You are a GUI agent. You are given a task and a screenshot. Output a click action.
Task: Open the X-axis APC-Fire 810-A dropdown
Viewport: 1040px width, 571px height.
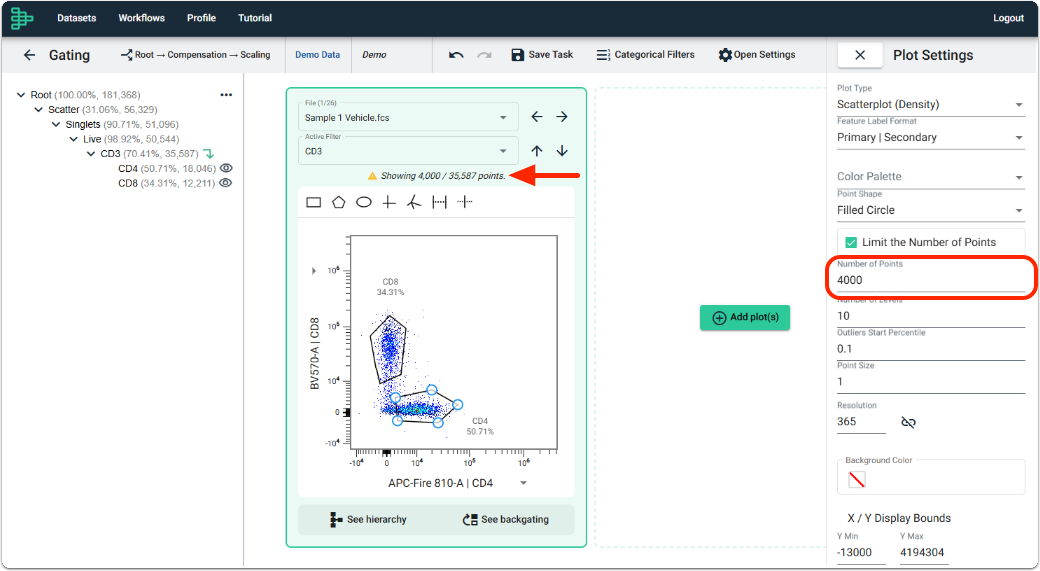523,483
